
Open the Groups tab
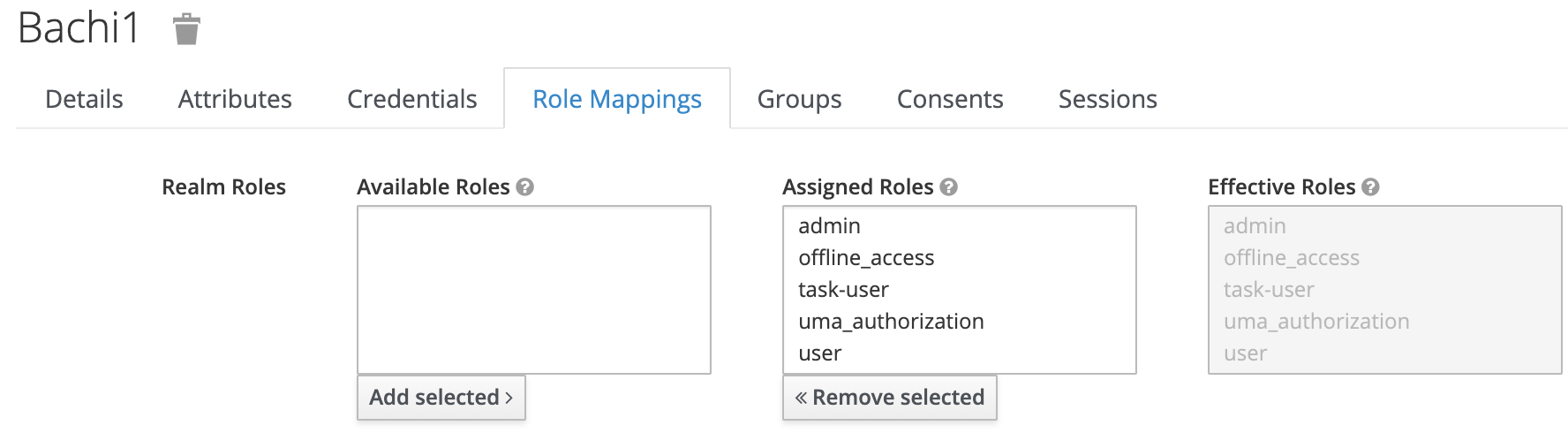click(799, 99)
